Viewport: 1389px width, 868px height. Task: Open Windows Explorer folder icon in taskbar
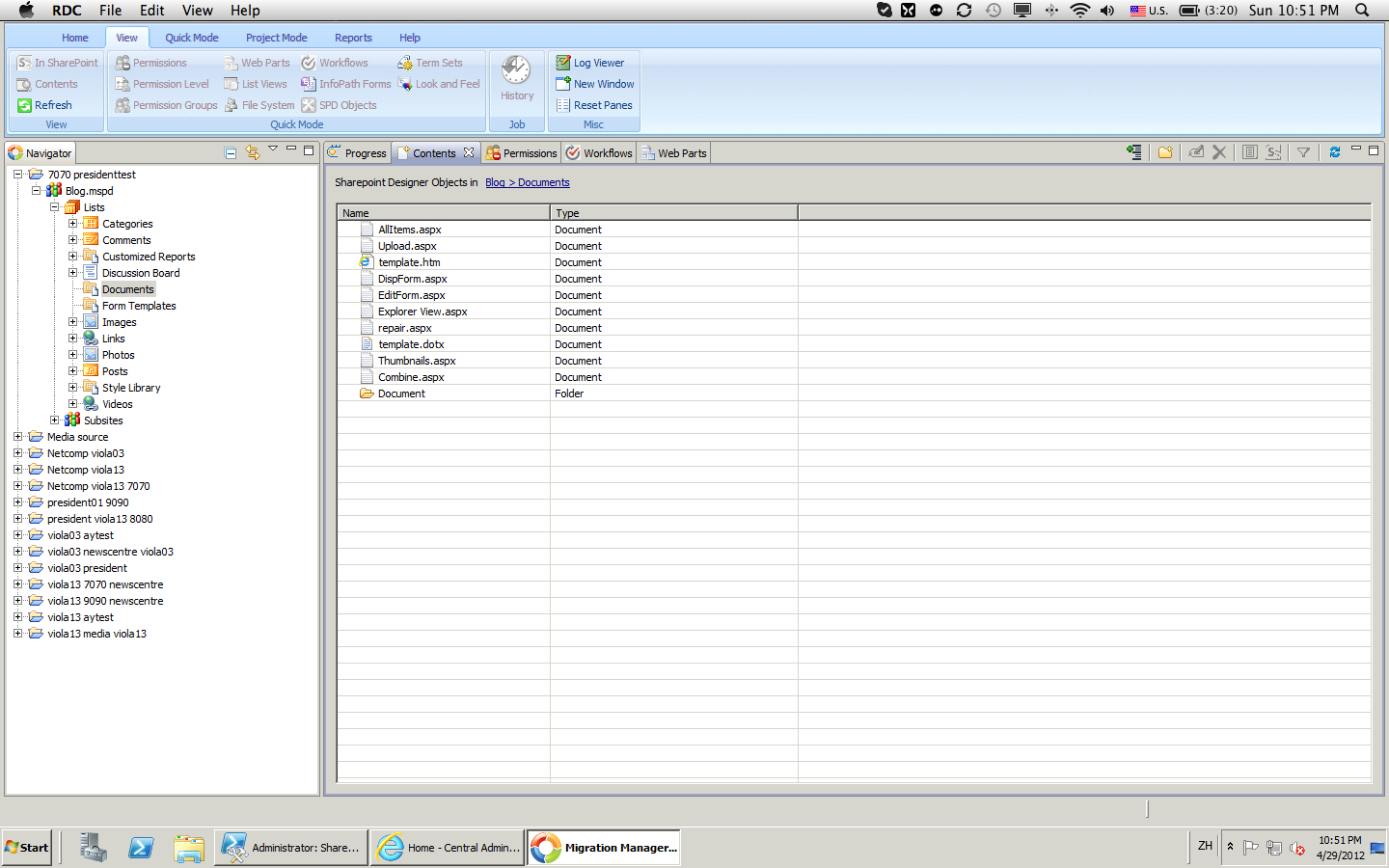click(189, 847)
